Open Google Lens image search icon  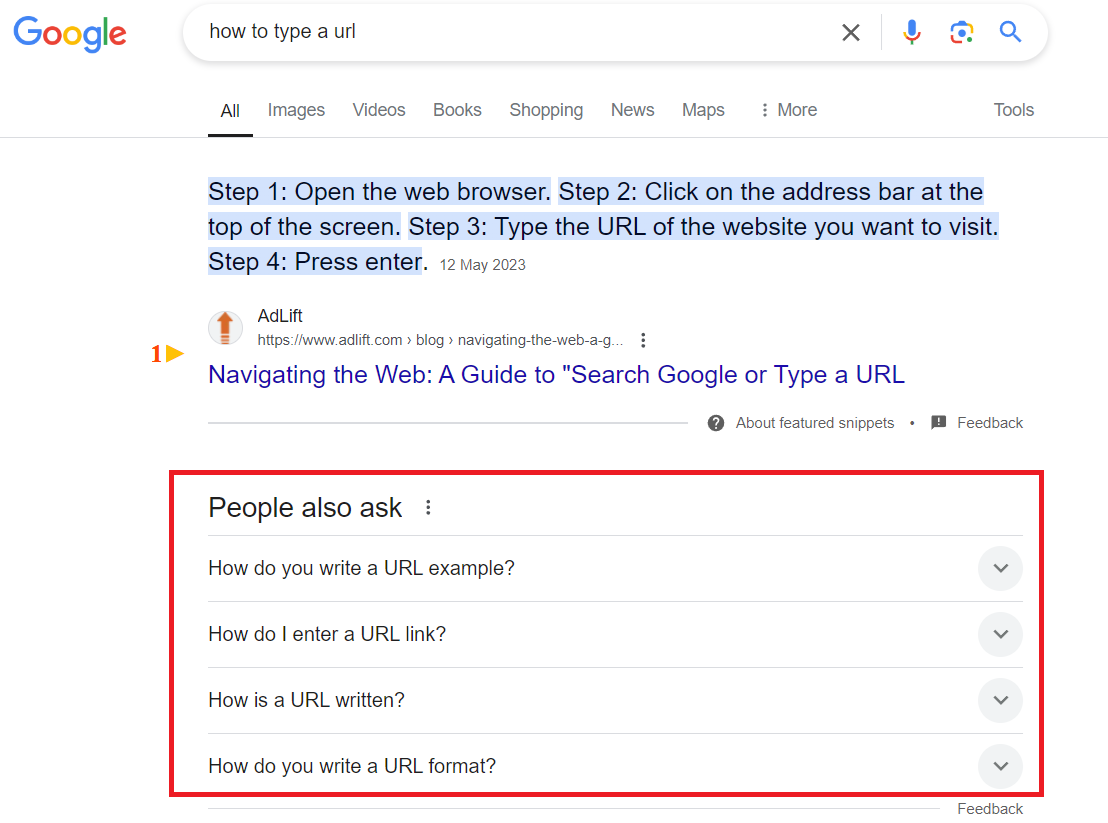coord(961,32)
